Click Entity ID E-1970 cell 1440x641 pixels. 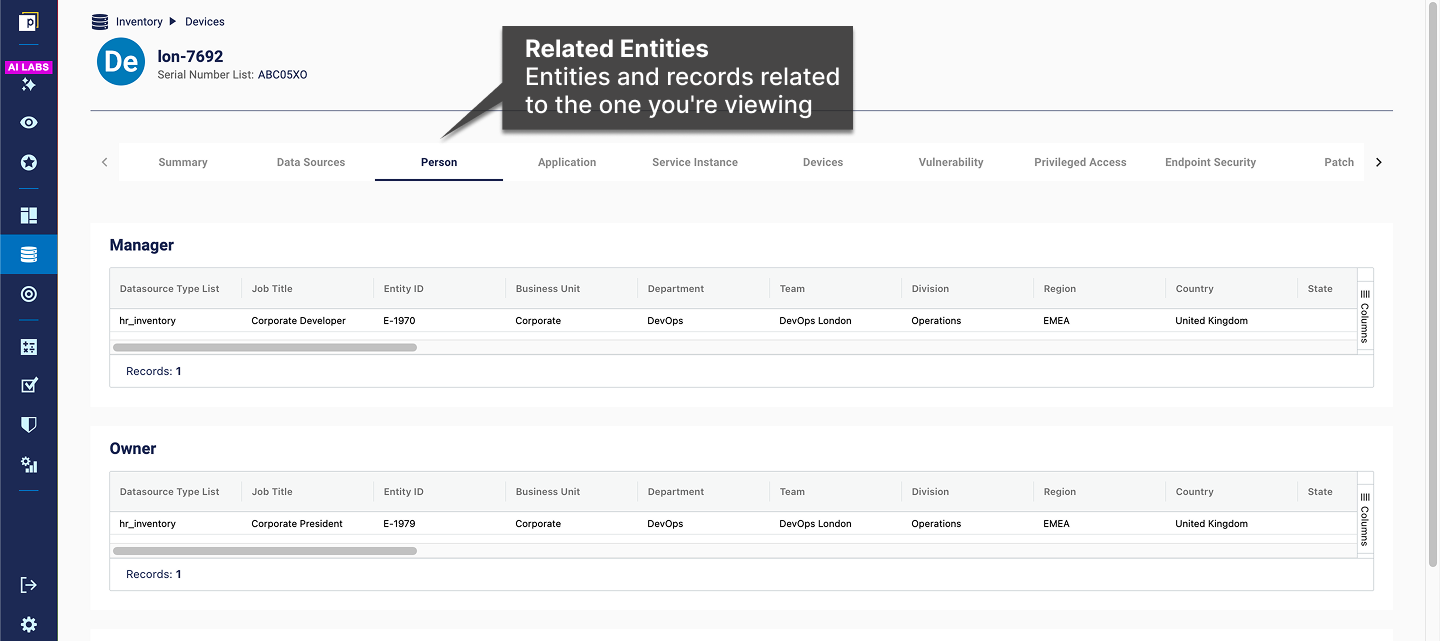click(x=400, y=321)
